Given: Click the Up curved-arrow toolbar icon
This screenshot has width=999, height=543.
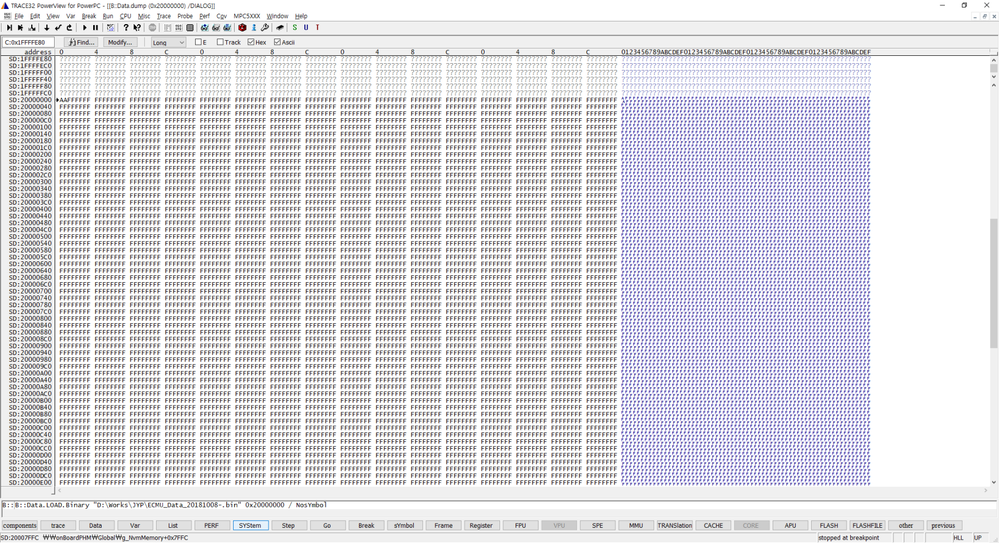Looking at the screenshot, I should [x=69, y=27].
